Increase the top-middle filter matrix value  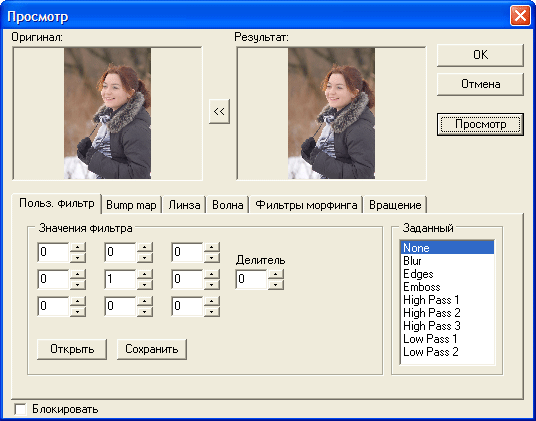point(145,247)
